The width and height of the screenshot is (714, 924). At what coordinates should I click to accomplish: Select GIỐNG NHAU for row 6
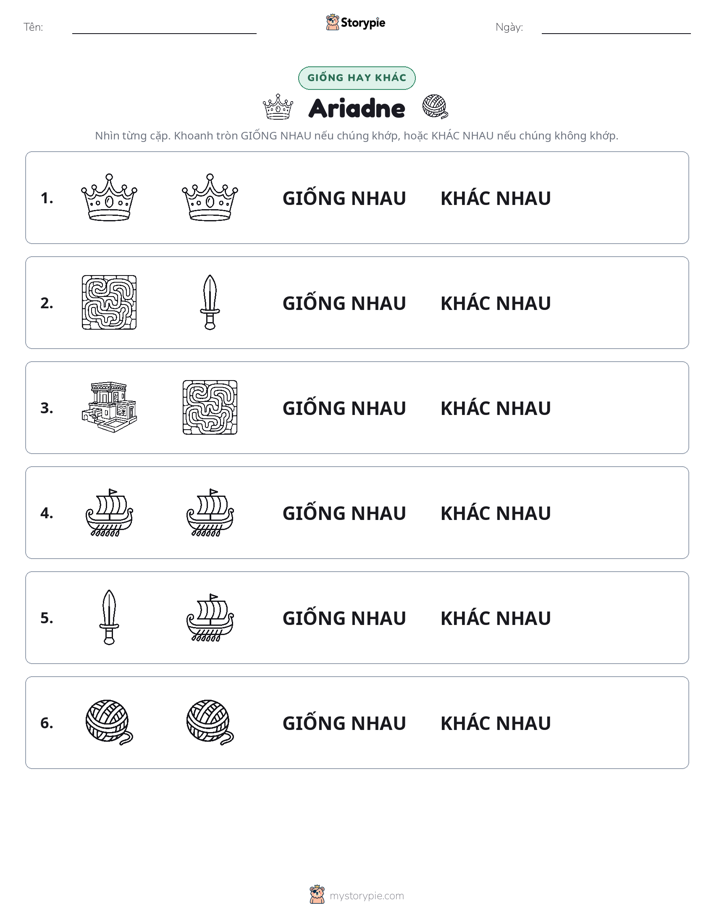[344, 722]
